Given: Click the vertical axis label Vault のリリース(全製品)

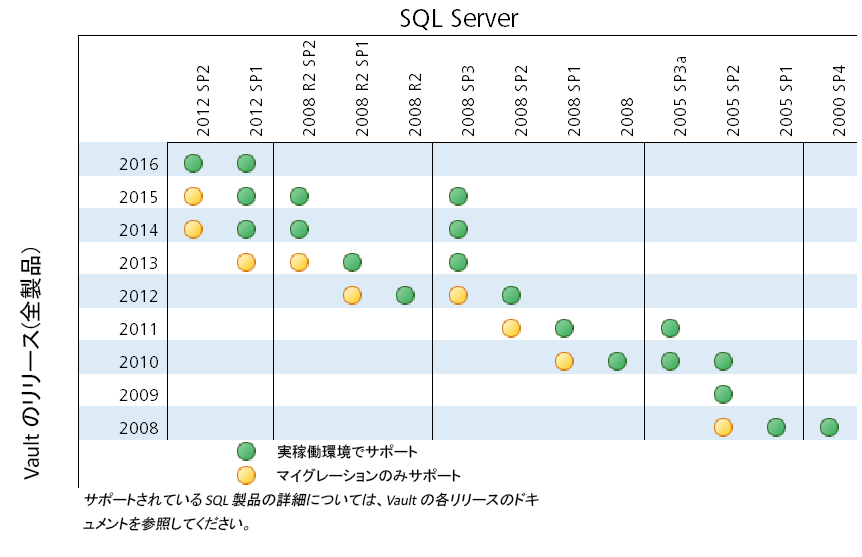Looking at the screenshot, I should 31,363.
